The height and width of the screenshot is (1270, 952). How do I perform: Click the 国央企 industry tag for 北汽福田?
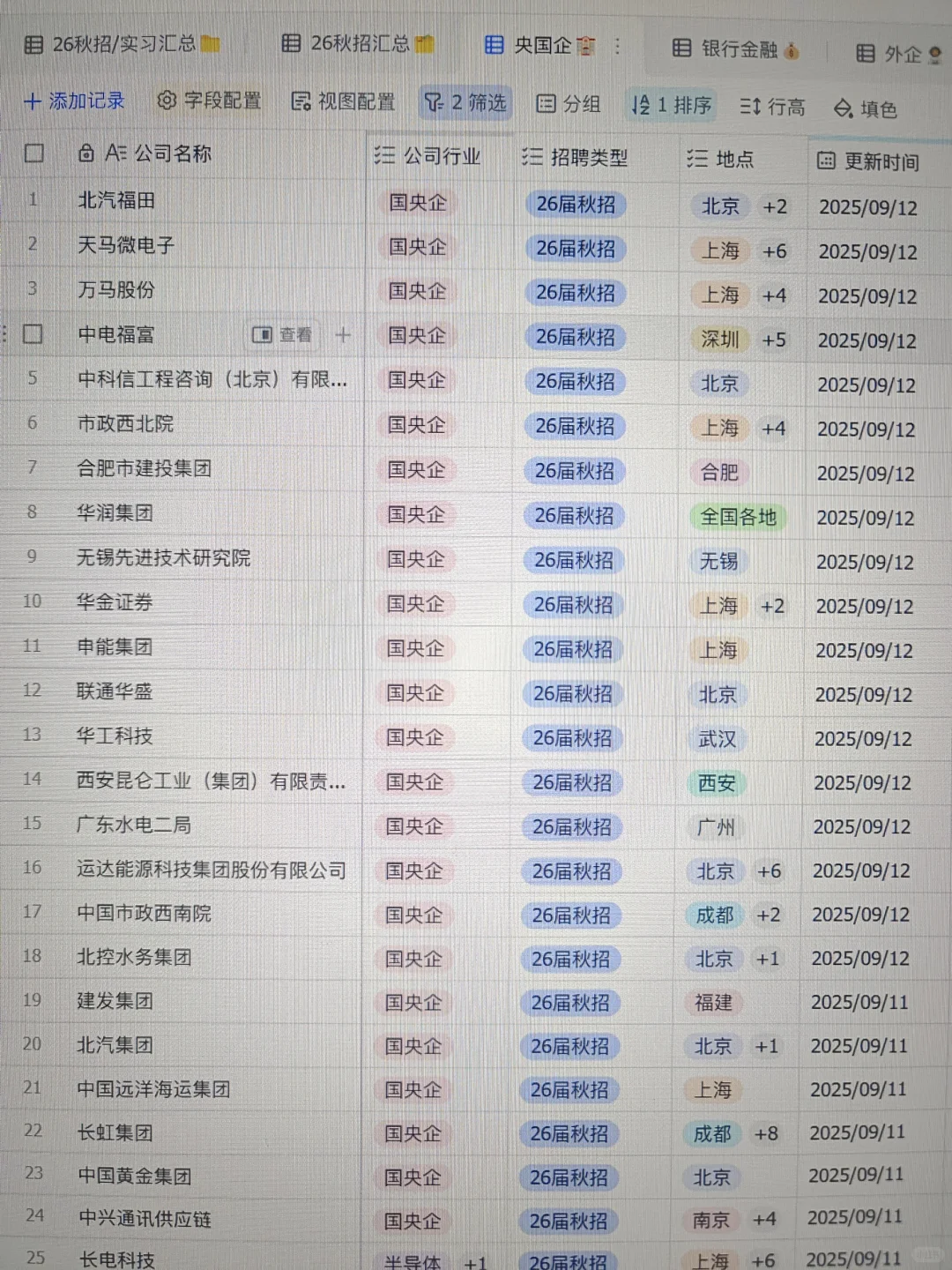(x=418, y=203)
